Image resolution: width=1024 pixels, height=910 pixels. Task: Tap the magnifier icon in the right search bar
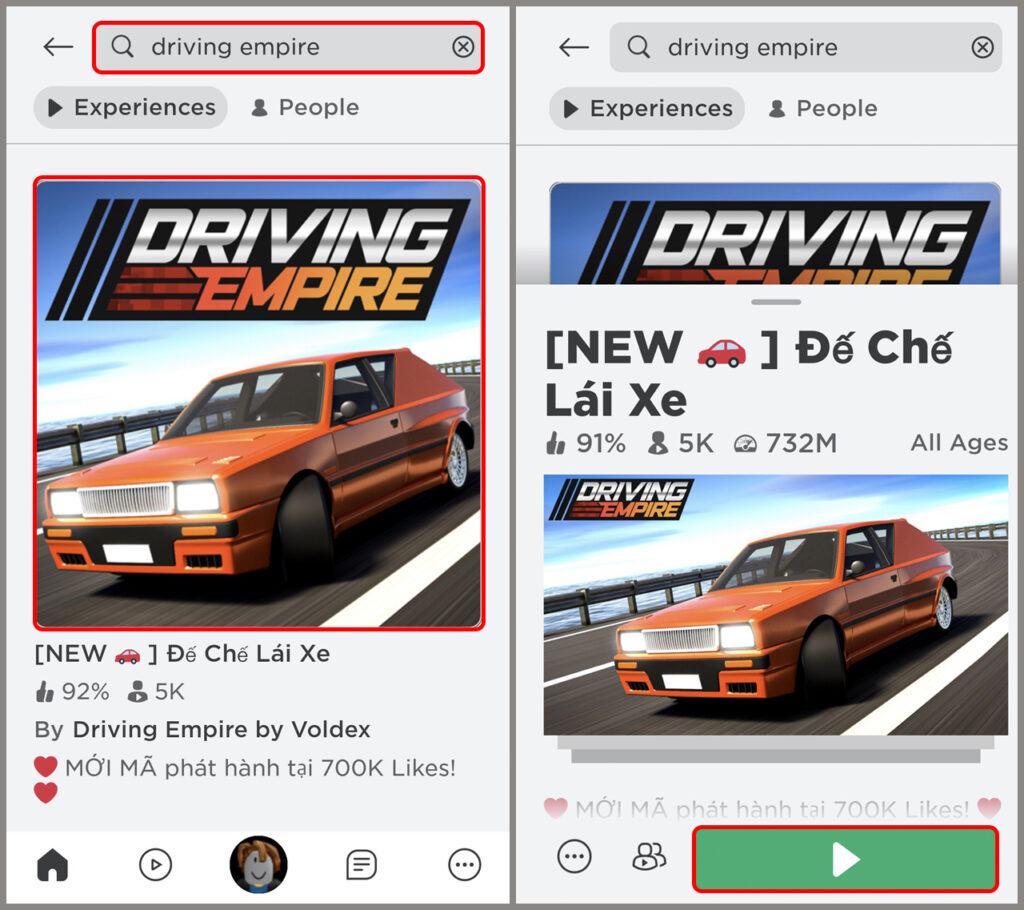(x=638, y=47)
